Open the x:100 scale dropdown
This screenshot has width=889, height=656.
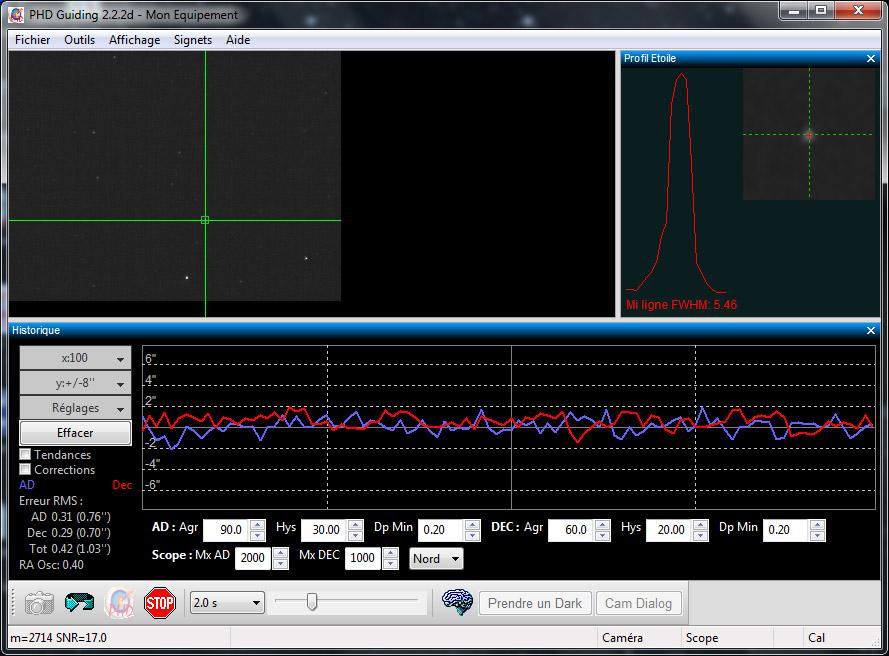click(x=76, y=358)
